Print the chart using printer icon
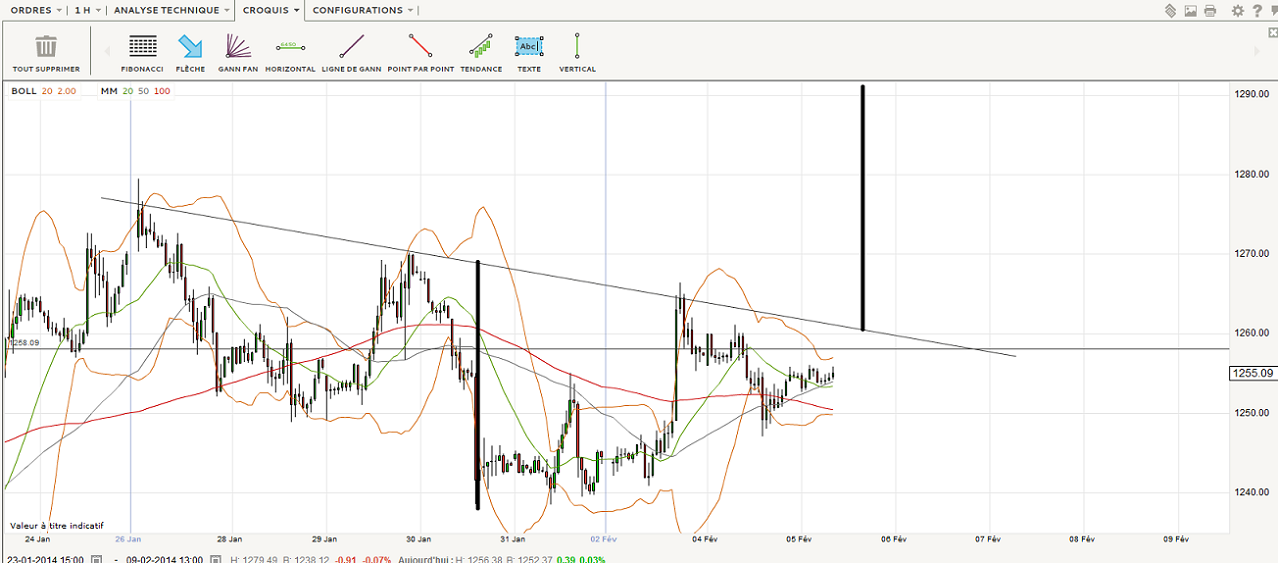This screenshot has width=1278, height=563. coord(1210,11)
